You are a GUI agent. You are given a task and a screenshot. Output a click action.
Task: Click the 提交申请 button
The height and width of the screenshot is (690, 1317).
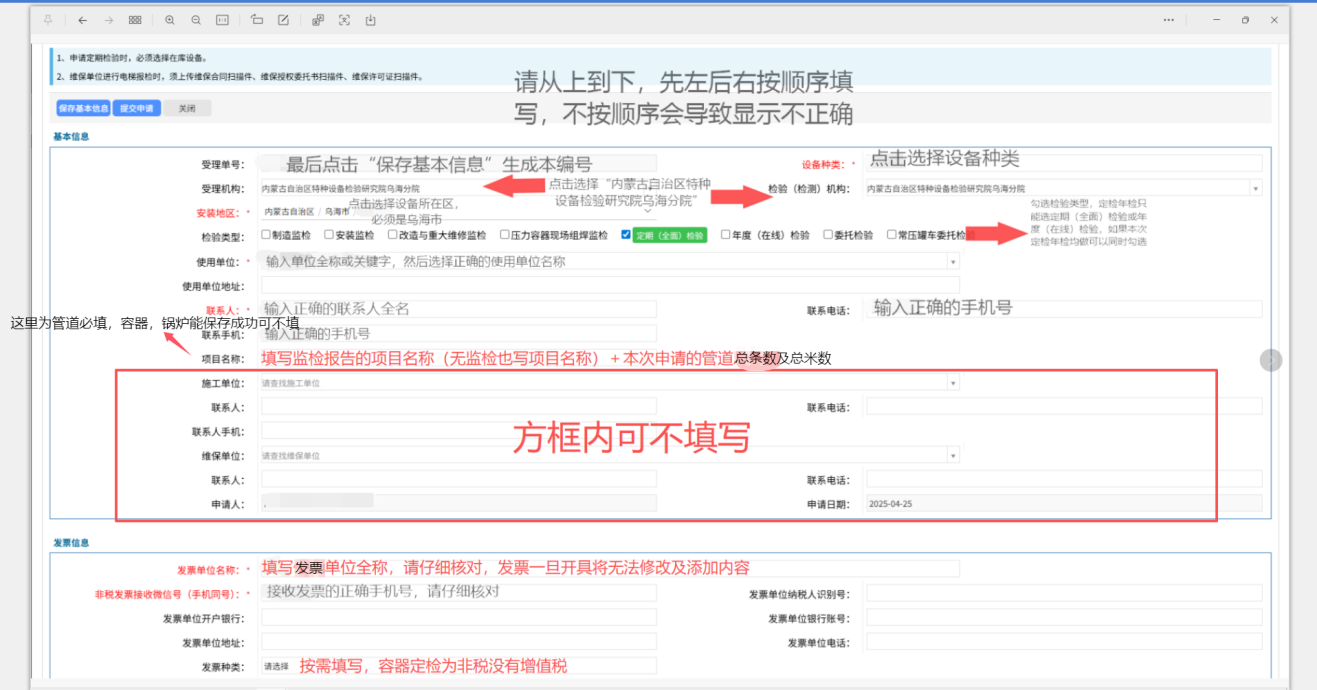(137, 108)
